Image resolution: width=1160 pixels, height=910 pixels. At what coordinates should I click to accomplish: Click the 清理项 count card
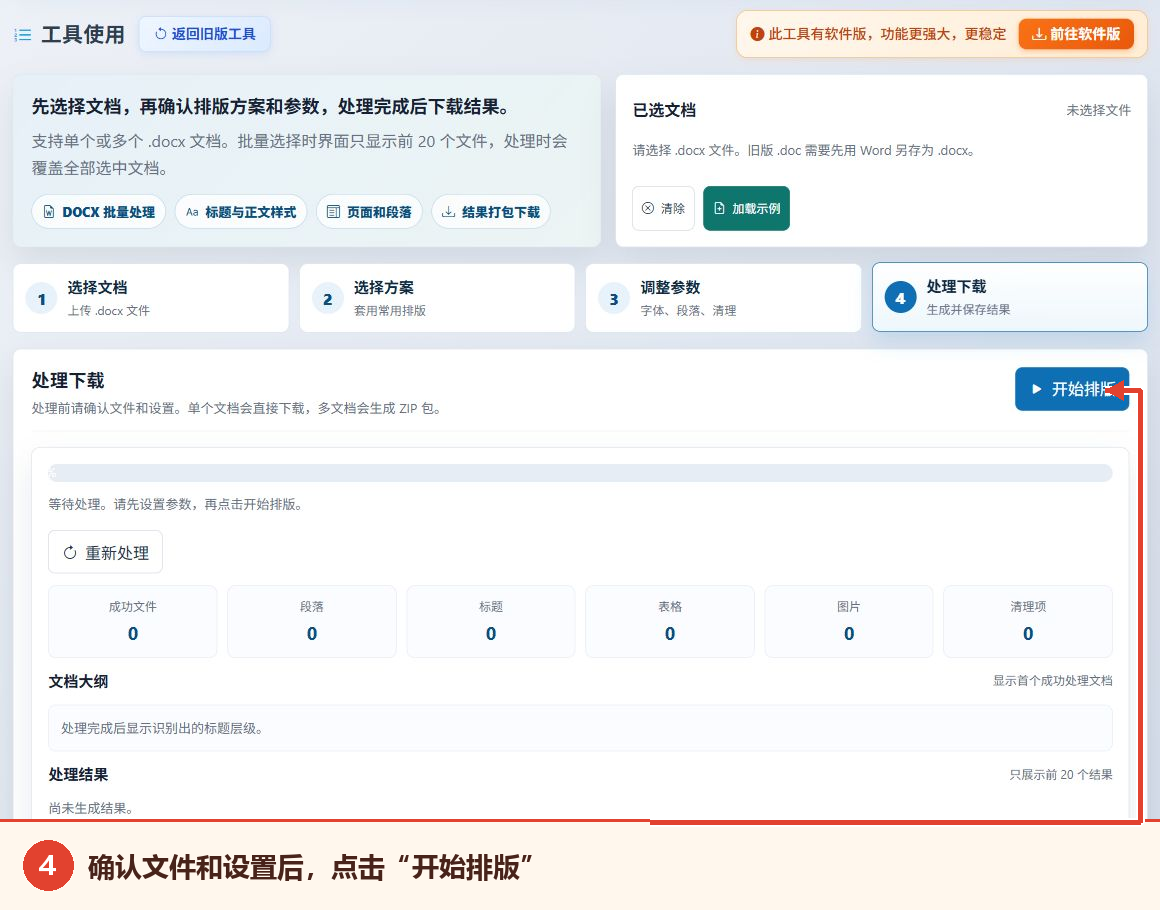[x=1028, y=621]
